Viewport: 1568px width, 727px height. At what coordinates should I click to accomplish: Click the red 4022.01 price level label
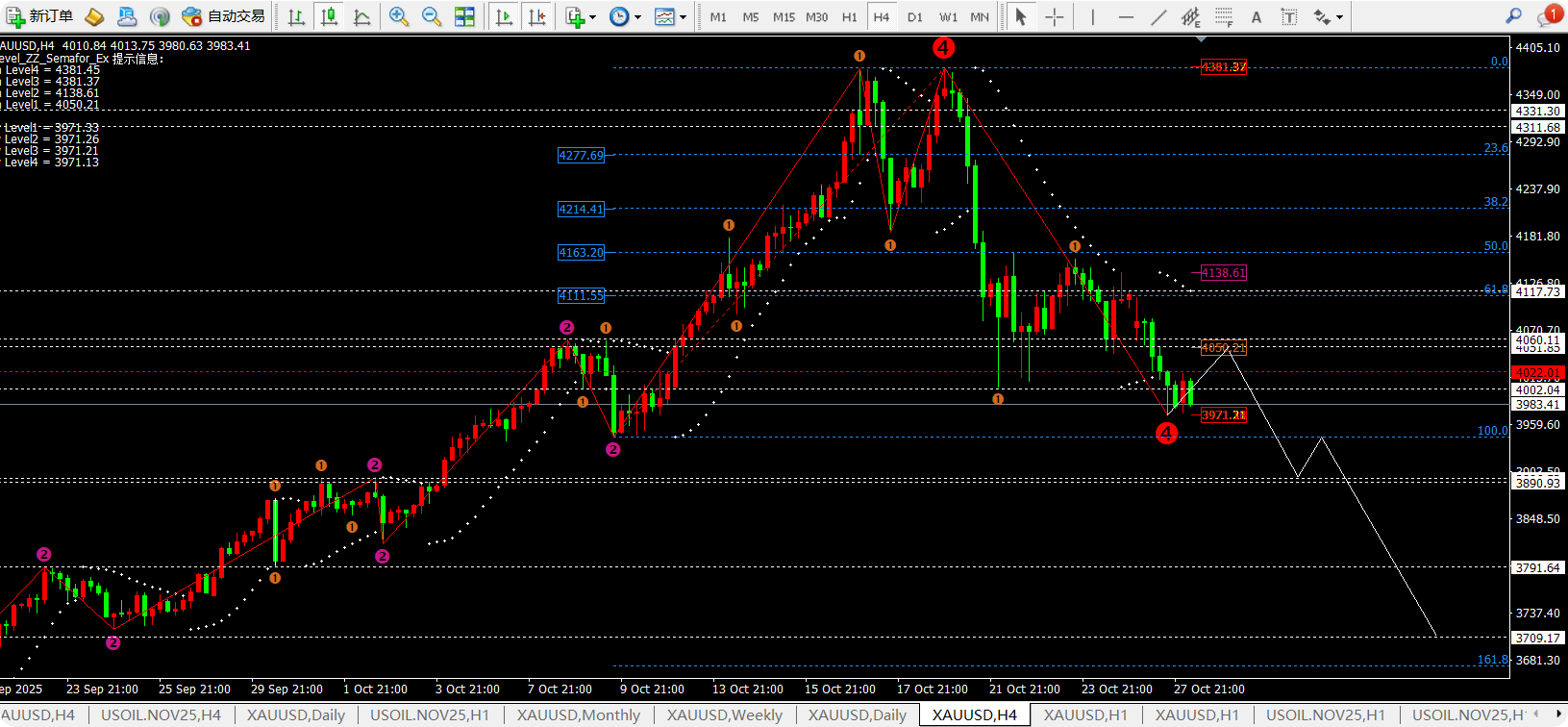(1537, 372)
